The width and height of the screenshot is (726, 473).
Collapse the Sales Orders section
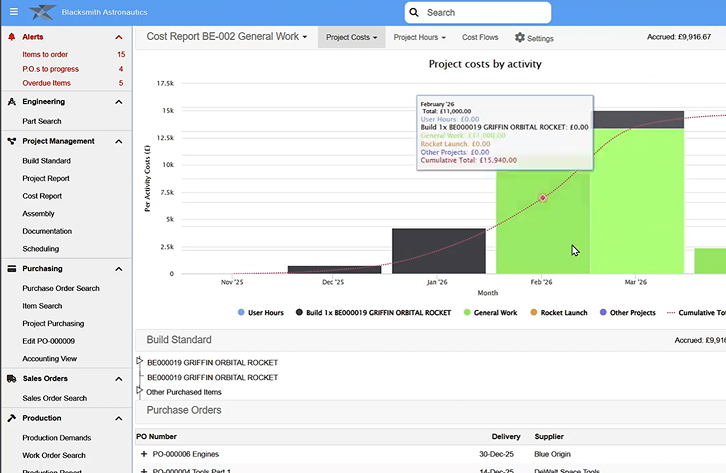tap(119, 379)
